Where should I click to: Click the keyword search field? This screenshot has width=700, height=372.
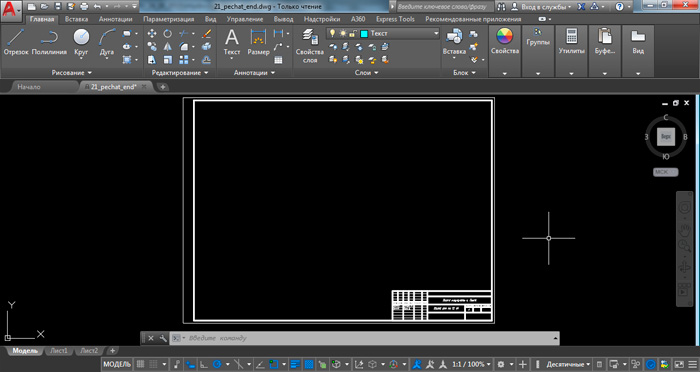pyautogui.click(x=445, y=7)
